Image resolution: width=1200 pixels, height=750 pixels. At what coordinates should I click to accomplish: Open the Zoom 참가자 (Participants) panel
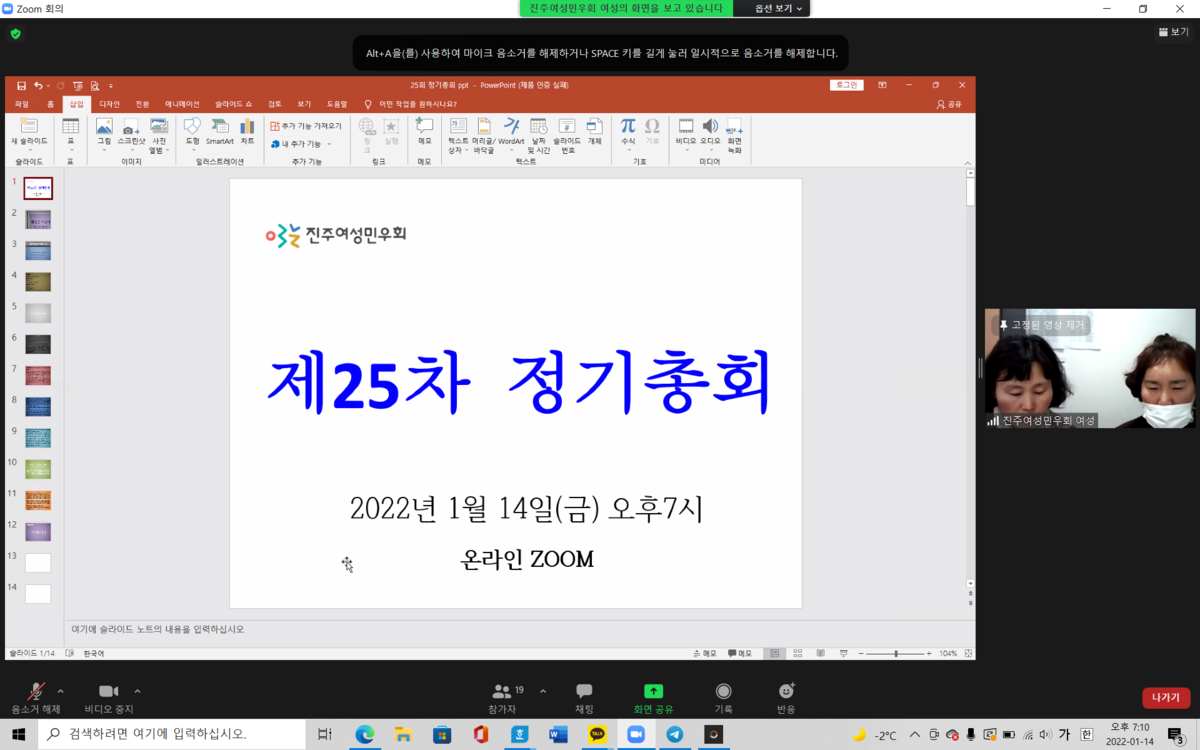point(502,698)
